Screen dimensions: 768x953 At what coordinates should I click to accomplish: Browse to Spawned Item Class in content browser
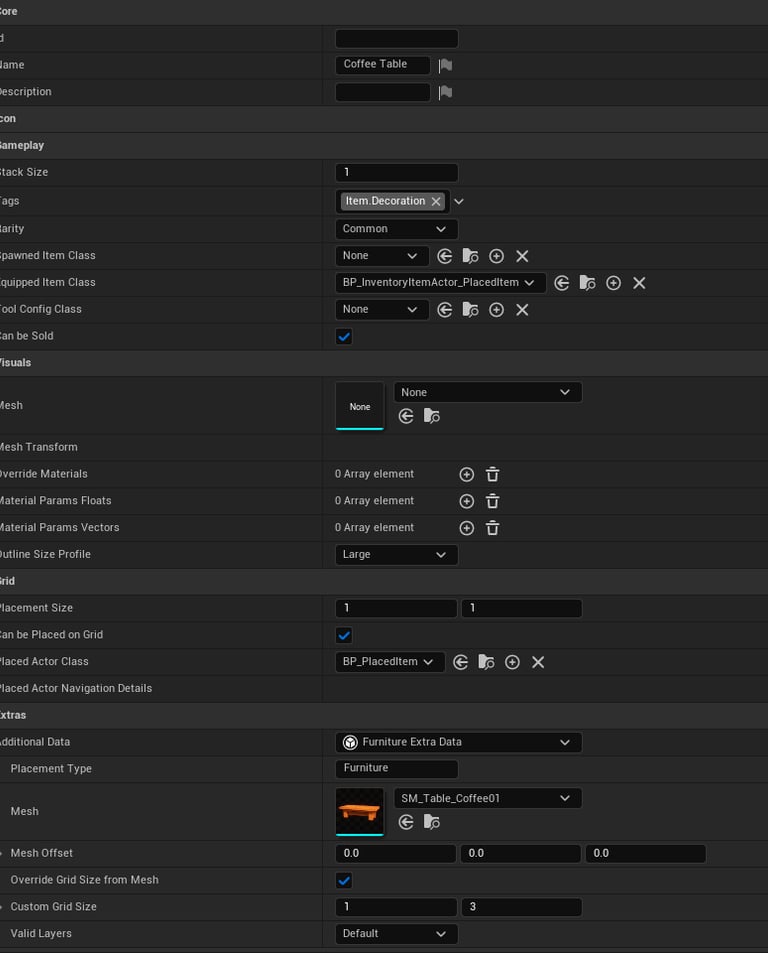pos(470,256)
